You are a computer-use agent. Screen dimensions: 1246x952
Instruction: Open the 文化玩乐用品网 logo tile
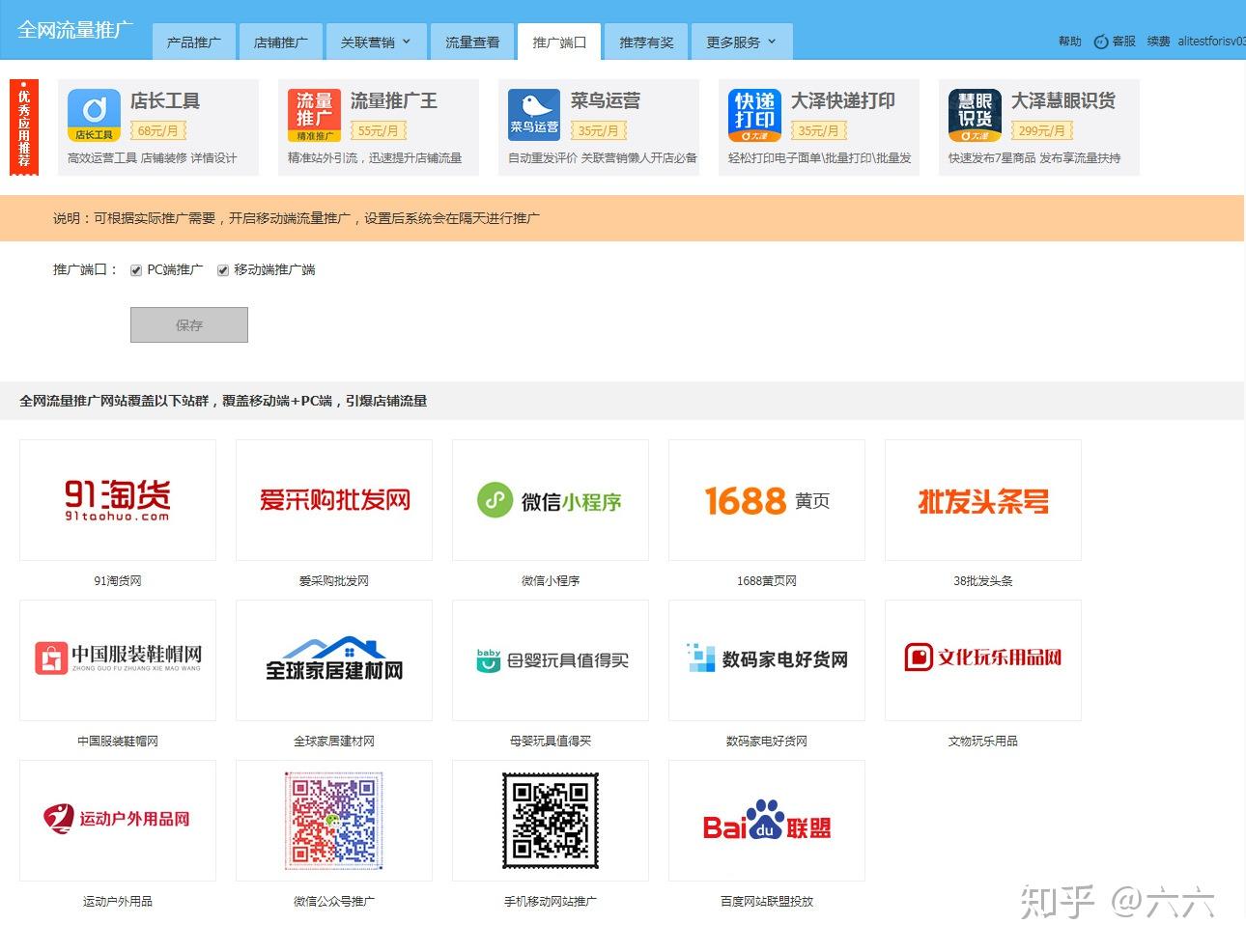tap(983, 660)
